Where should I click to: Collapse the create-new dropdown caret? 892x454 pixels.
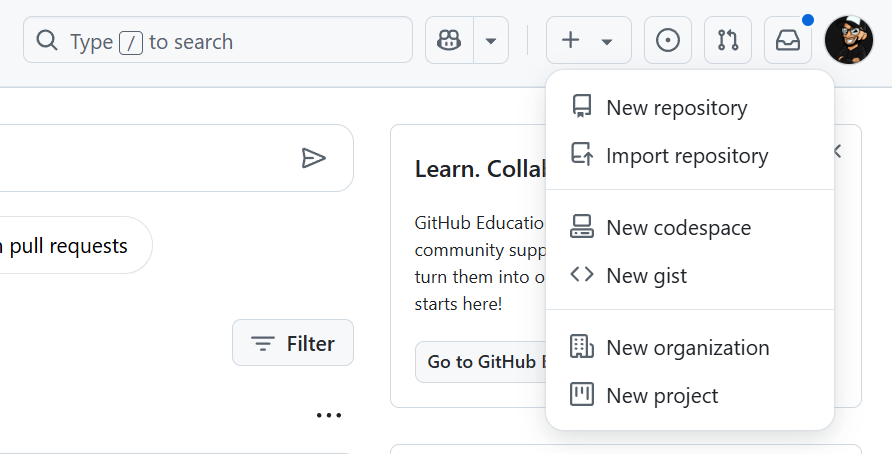[x=607, y=41]
